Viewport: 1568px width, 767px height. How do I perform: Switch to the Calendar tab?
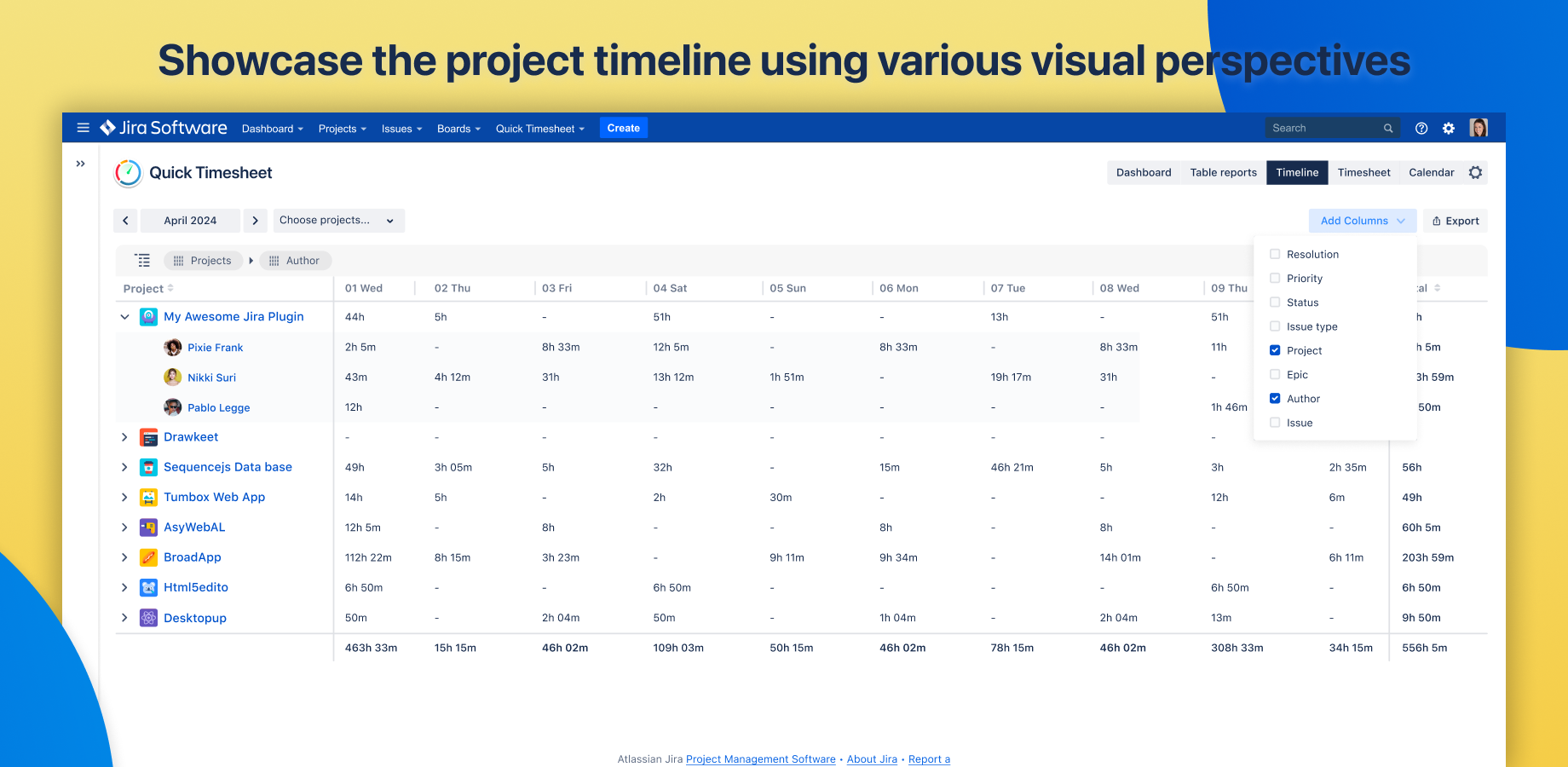point(1431,172)
